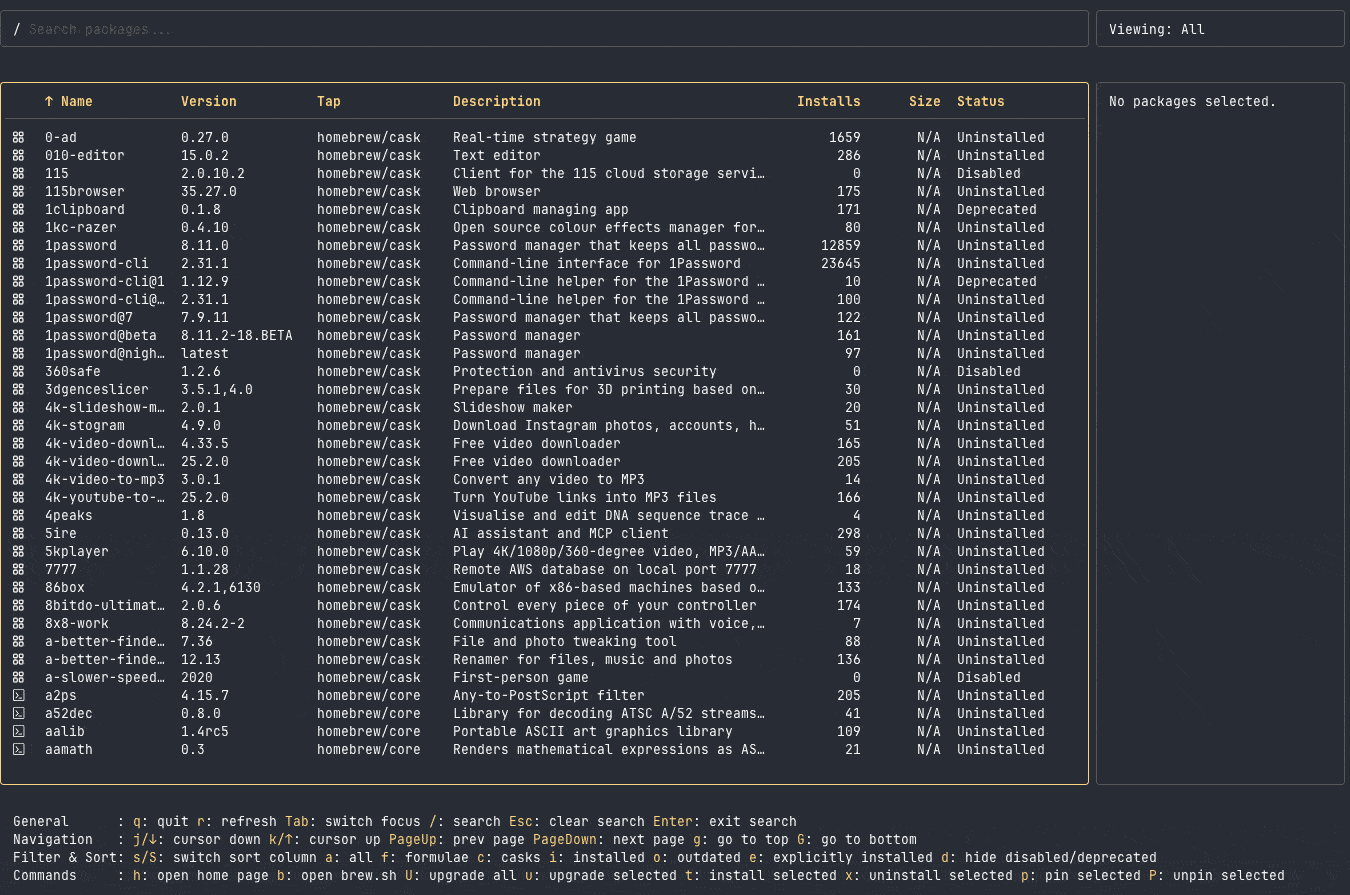Sort by the Size column header
The image size is (1350, 895).
[925, 101]
